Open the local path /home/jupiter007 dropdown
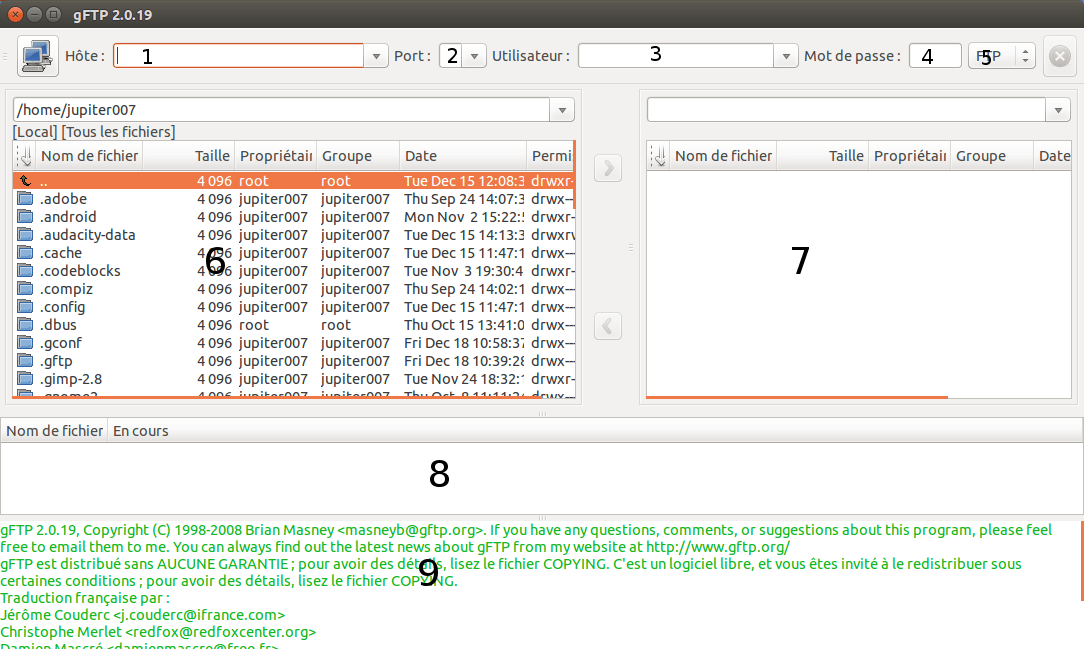Image resolution: width=1084 pixels, height=649 pixels. pyautogui.click(x=562, y=110)
